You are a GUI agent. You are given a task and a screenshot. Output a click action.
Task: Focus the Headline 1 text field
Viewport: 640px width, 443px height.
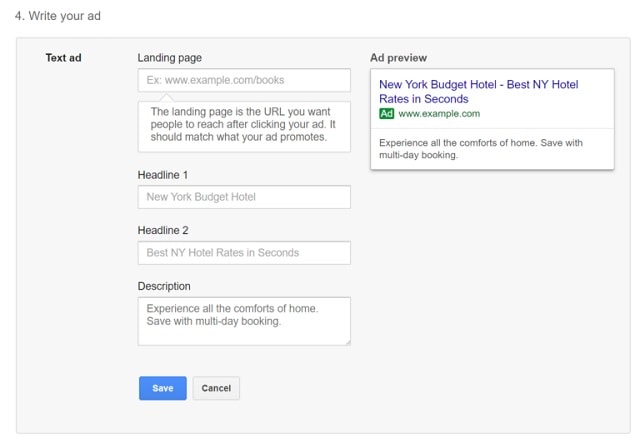(244, 197)
